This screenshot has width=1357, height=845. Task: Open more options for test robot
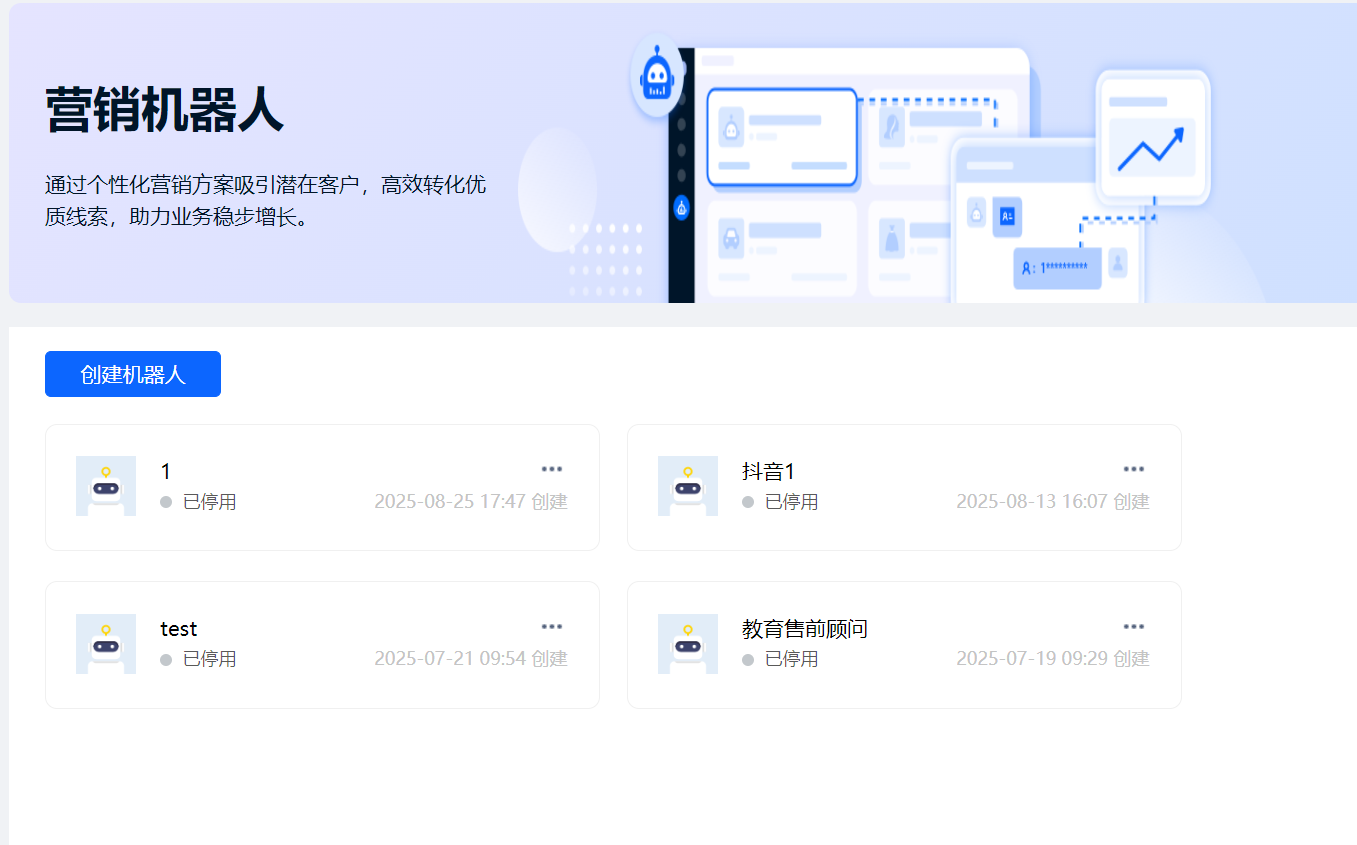tap(552, 627)
